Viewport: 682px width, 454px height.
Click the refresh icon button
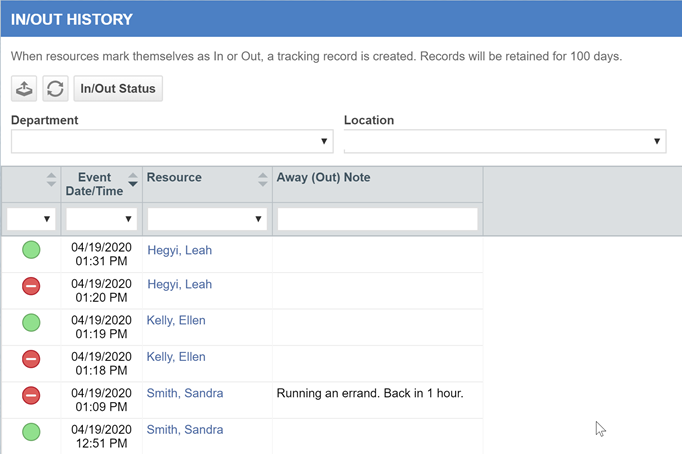click(x=55, y=89)
